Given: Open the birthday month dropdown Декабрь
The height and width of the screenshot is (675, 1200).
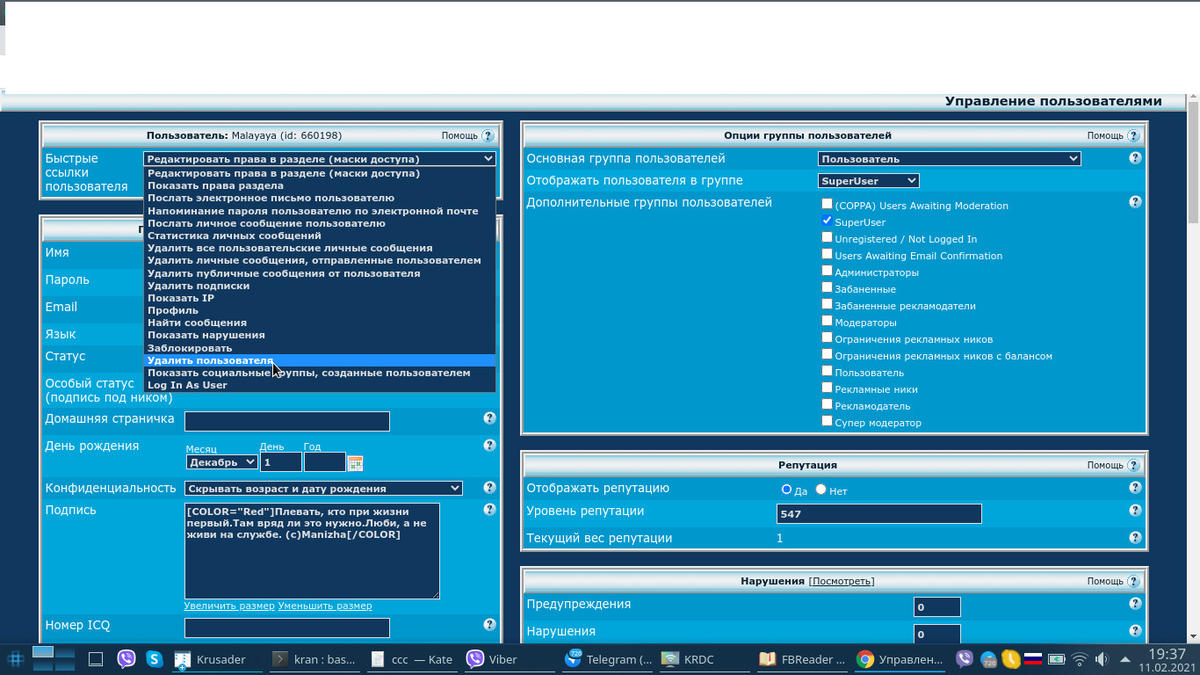Looking at the screenshot, I should pos(221,462).
